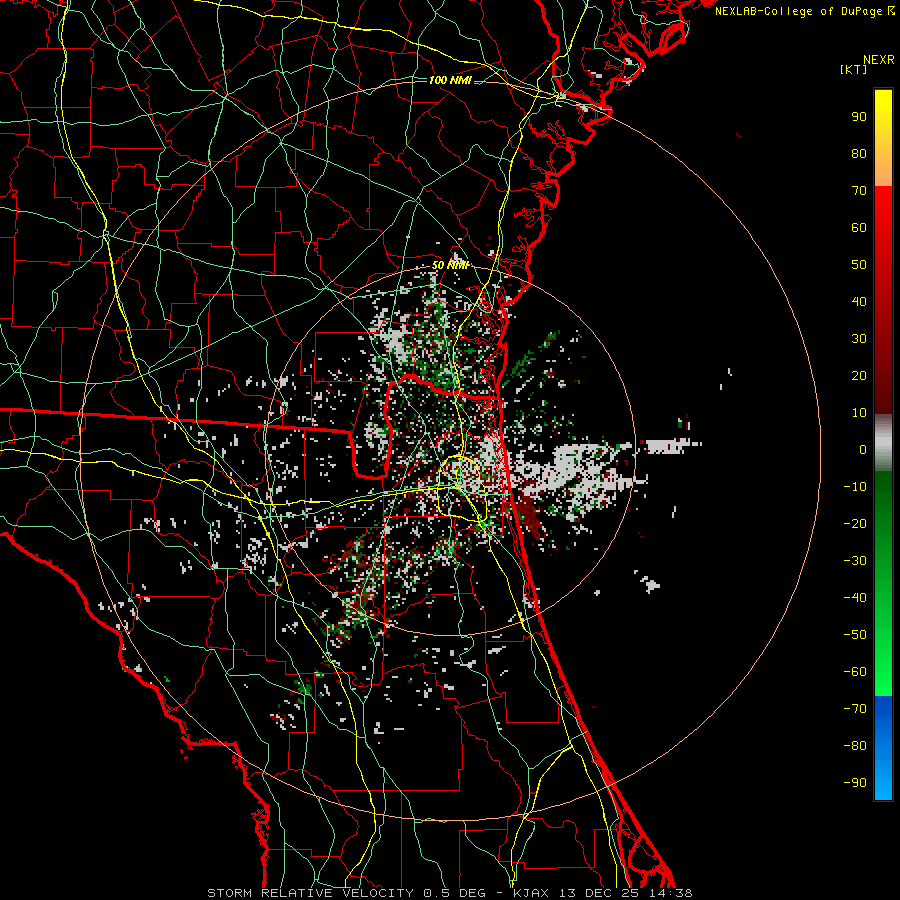
Task: Click the -70 value on velocity scale
Action: 855,709
